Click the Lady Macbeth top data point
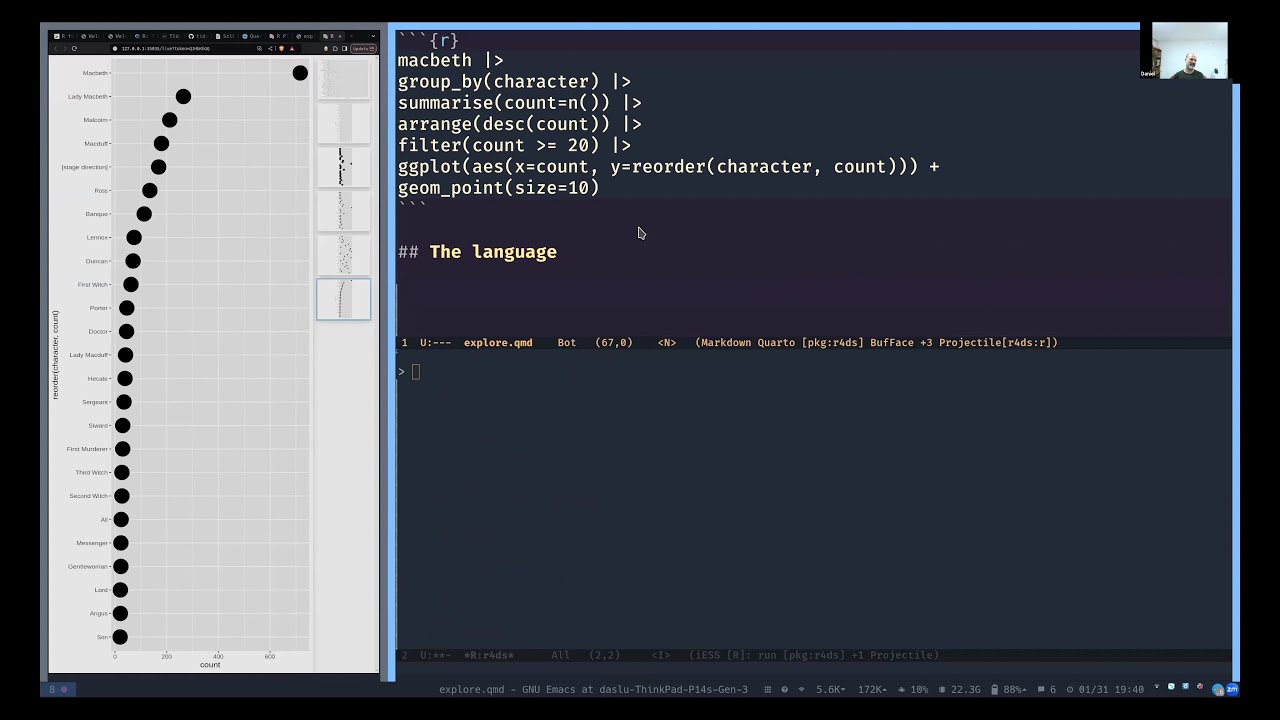 183,96
